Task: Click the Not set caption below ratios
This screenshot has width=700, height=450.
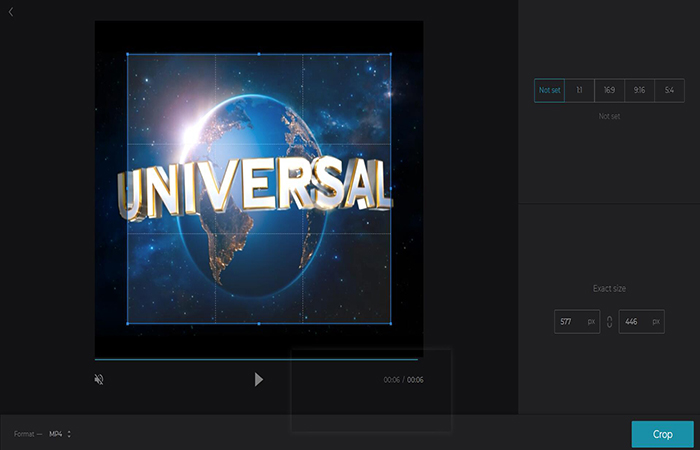Action: [609, 116]
